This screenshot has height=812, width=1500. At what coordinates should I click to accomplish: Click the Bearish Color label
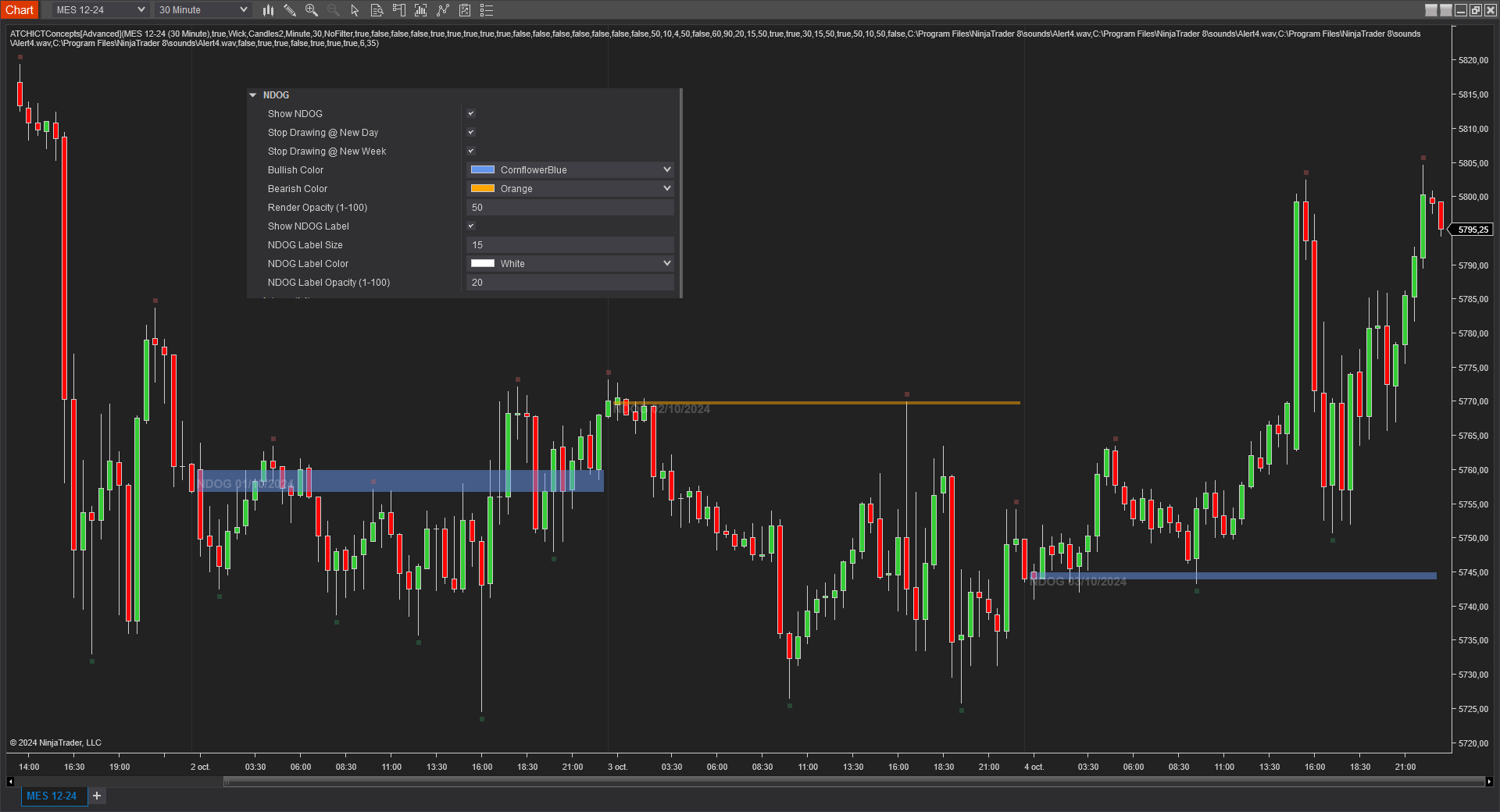click(298, 189)
